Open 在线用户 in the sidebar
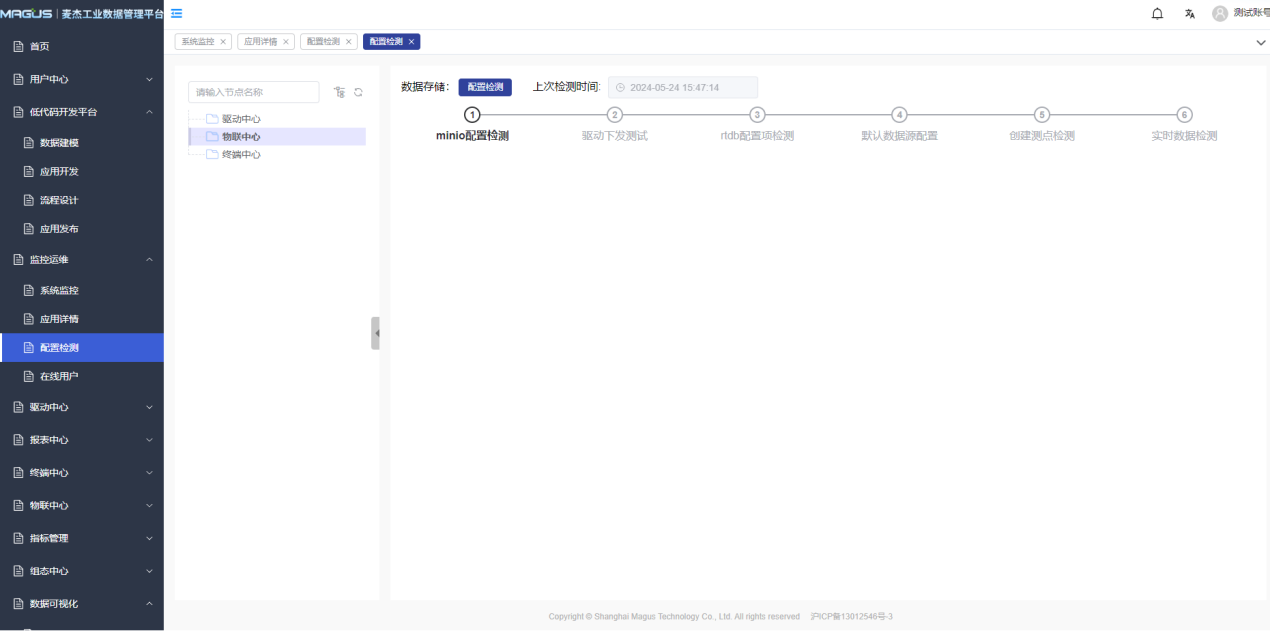 (58, 376)
